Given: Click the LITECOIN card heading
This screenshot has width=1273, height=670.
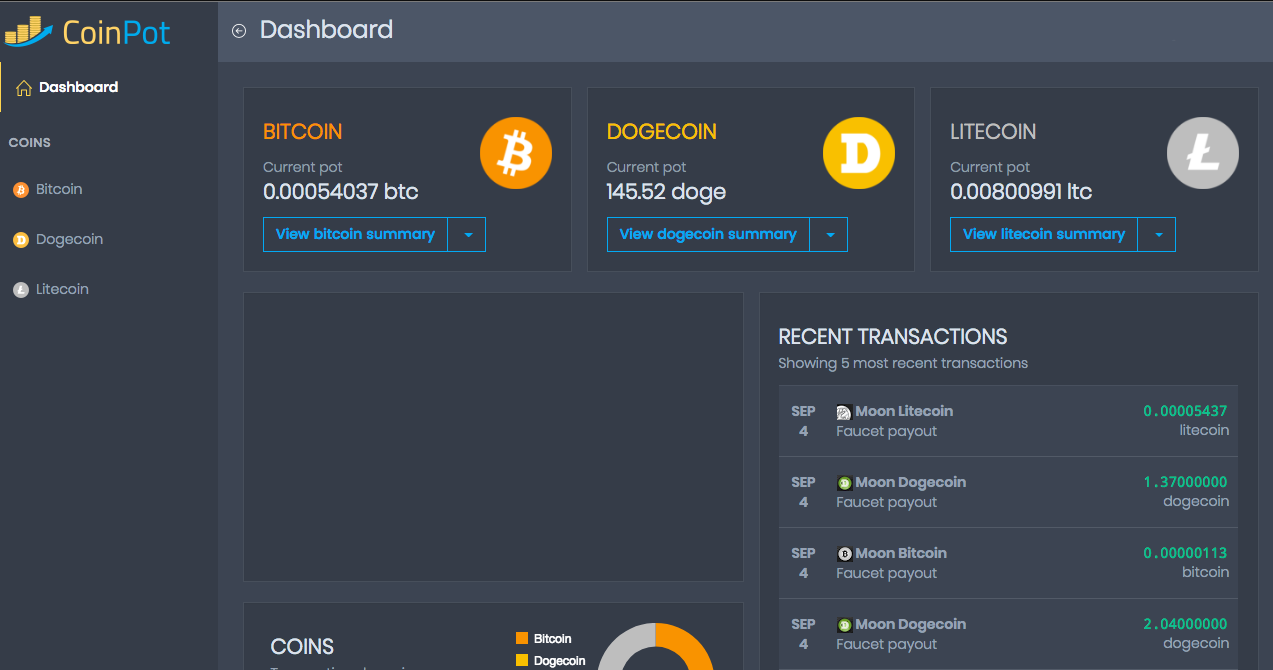Looking at the screenshot, I should (993, 132).
